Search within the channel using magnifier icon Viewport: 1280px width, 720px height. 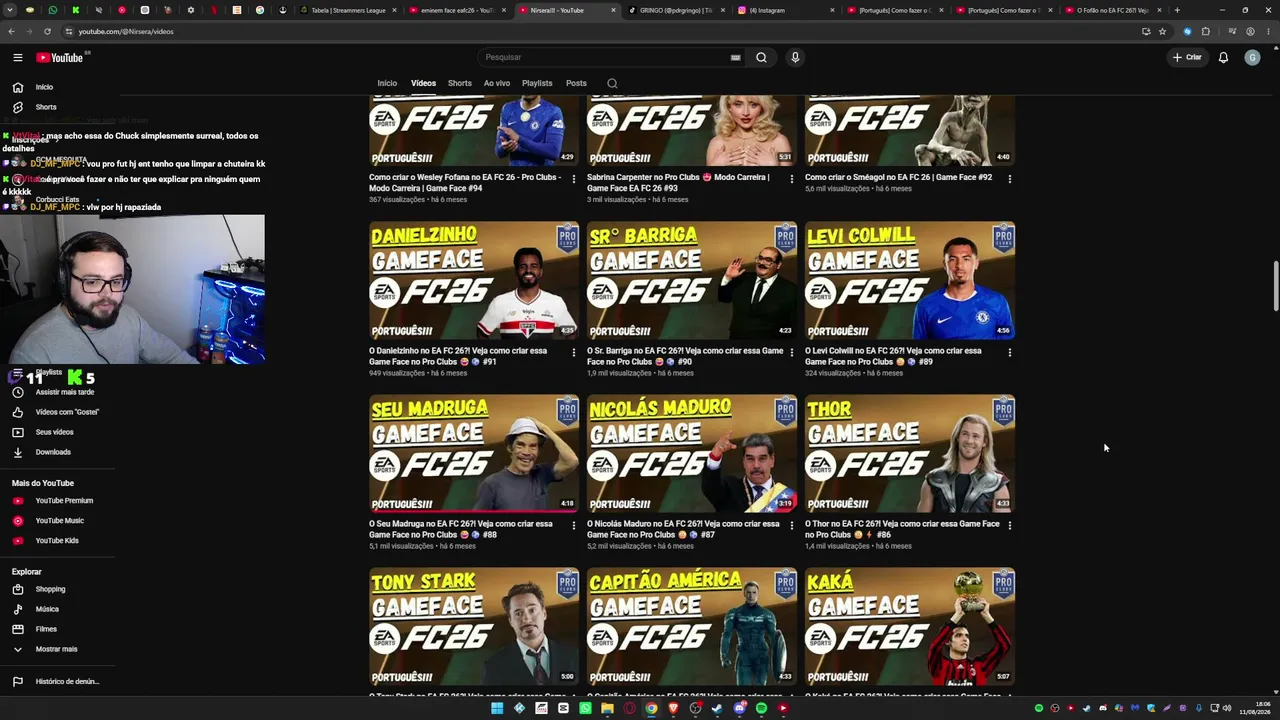(612, 83)
